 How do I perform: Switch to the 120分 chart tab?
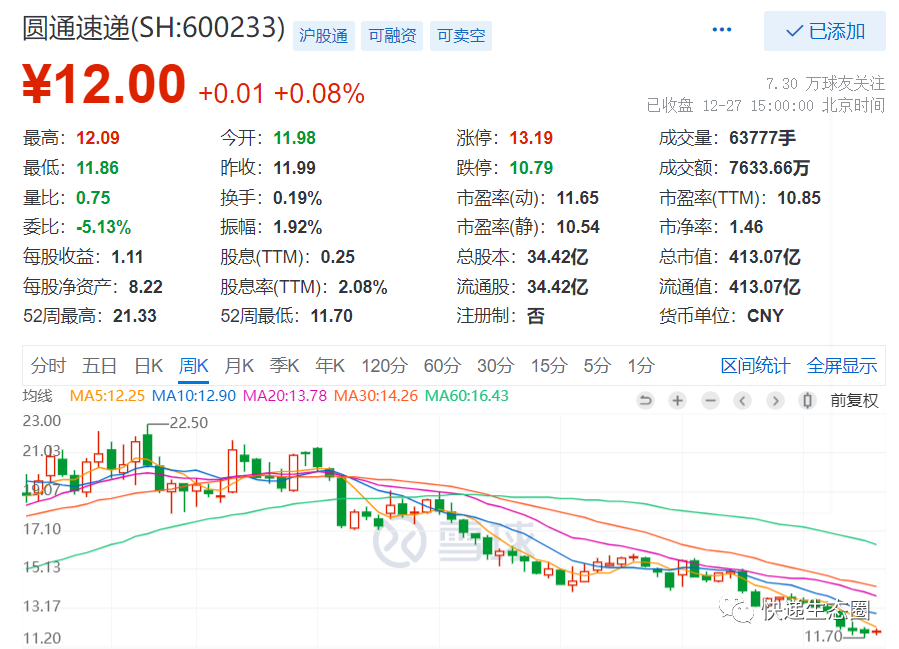point(385,365)
